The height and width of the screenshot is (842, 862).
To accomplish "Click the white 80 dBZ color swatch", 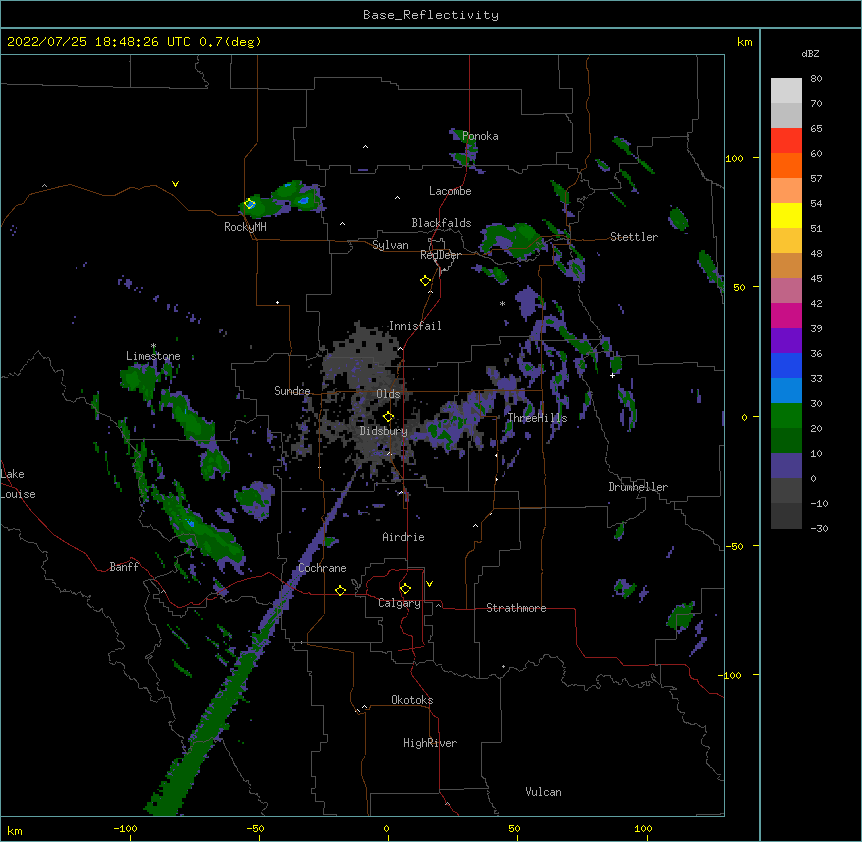I will pyautogui.click(x=786, y=91).
